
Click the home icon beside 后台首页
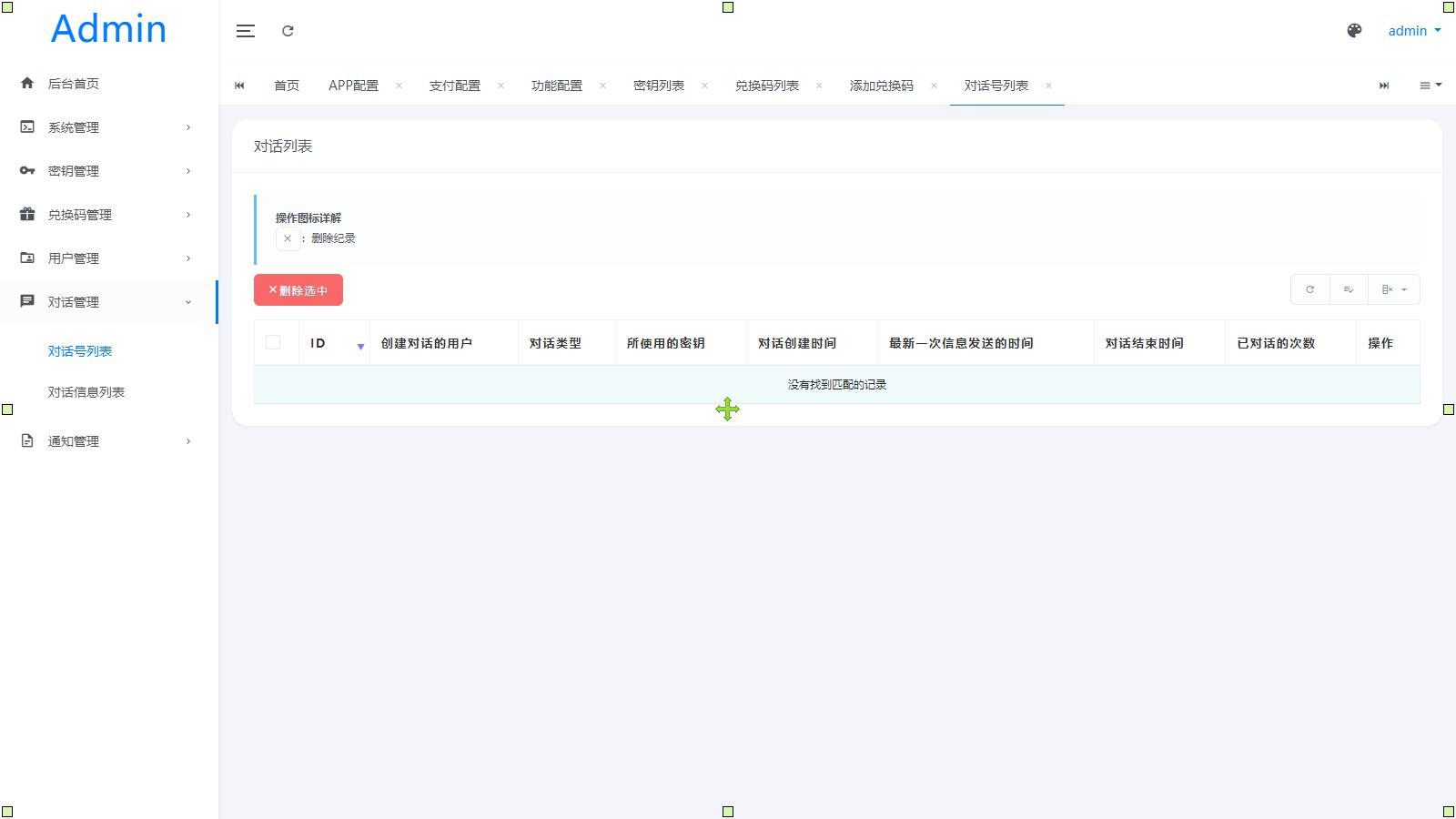coord(27,83)
